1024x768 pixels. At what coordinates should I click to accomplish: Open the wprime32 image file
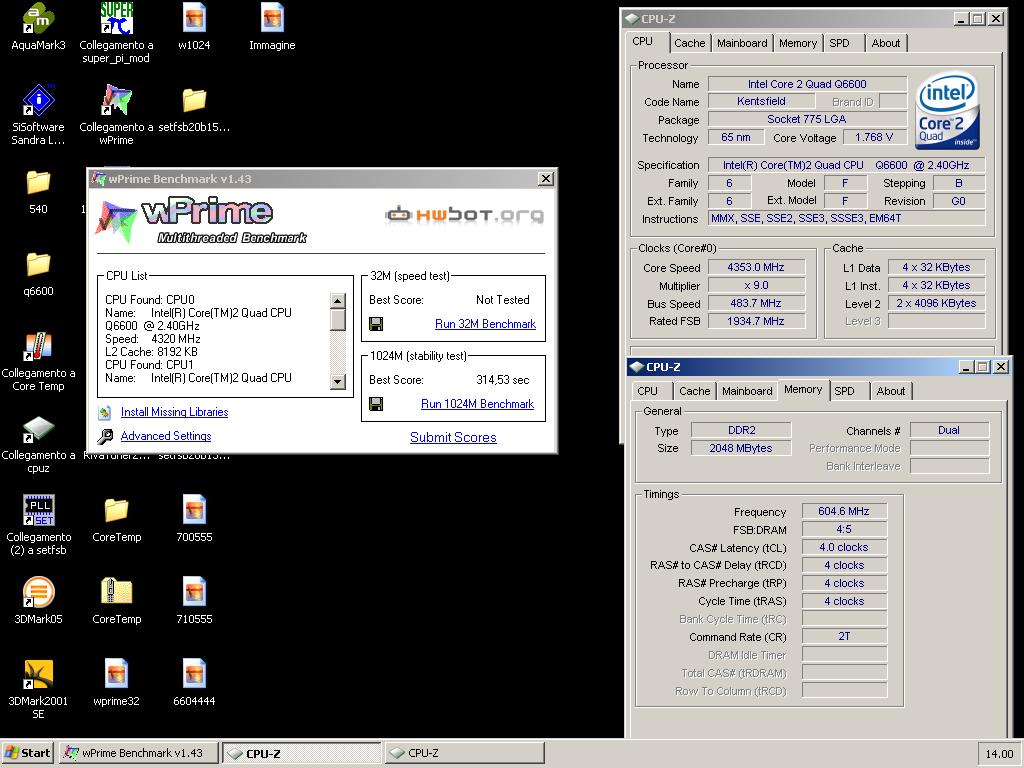pyautogui.click(x=116, y=675)
